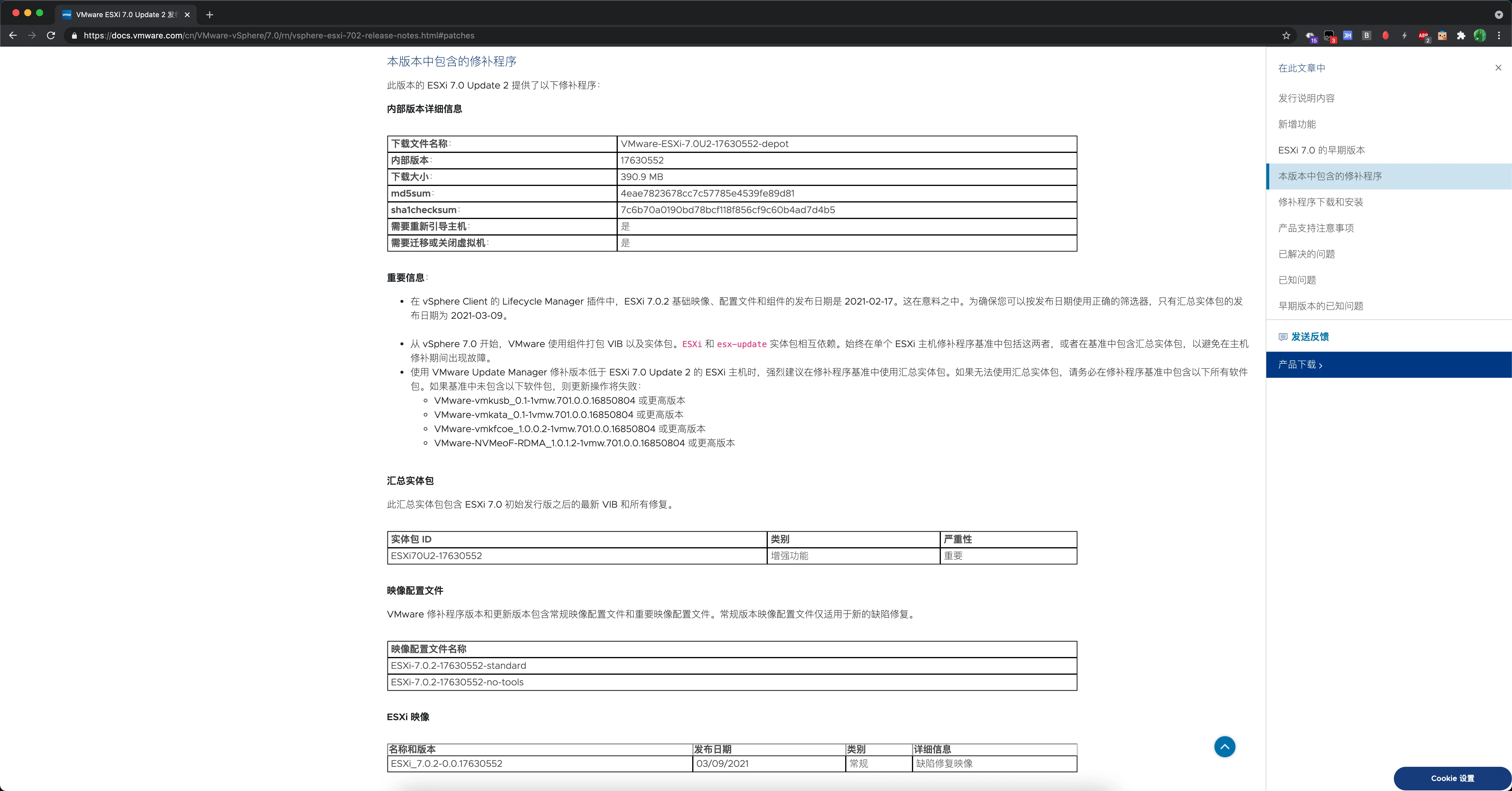Jump to 修补程序下载和安装 section

click(1320, 202)
